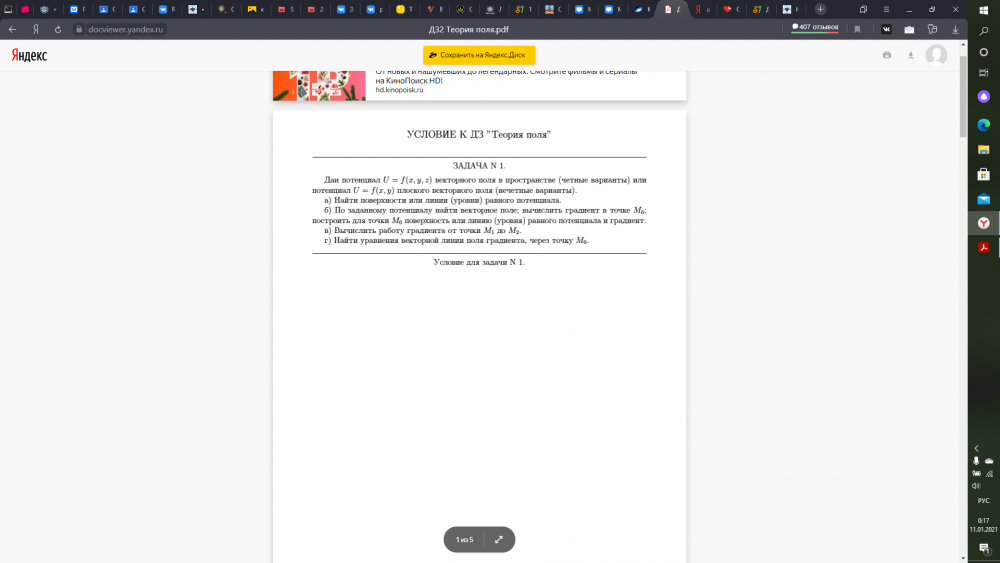Expand hidden system tray icons chevron
Viewport: 1000px width, 563px height.
(x=976, y=448)
